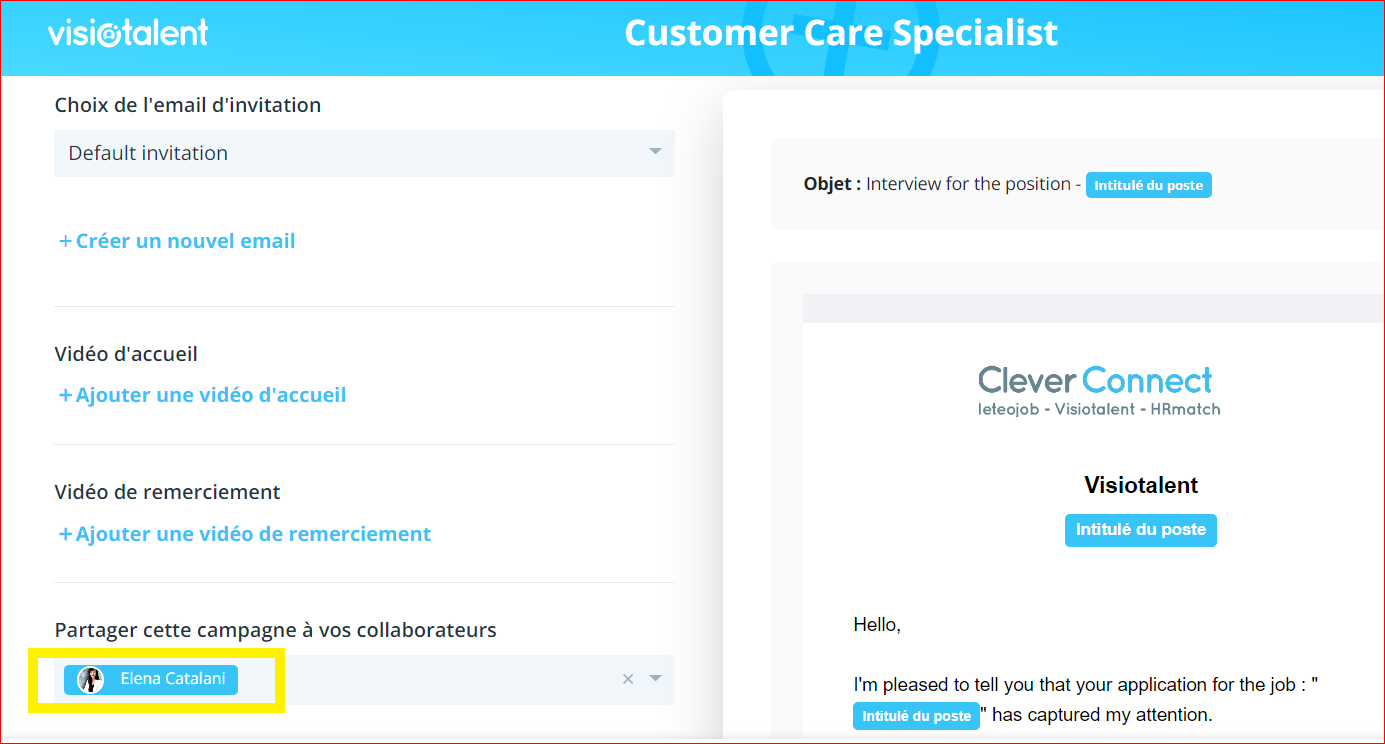This screenshot has height=744, width=1385.
Task: Expand the invitation email dropdown arrow
Action: (x=655, y=152)
